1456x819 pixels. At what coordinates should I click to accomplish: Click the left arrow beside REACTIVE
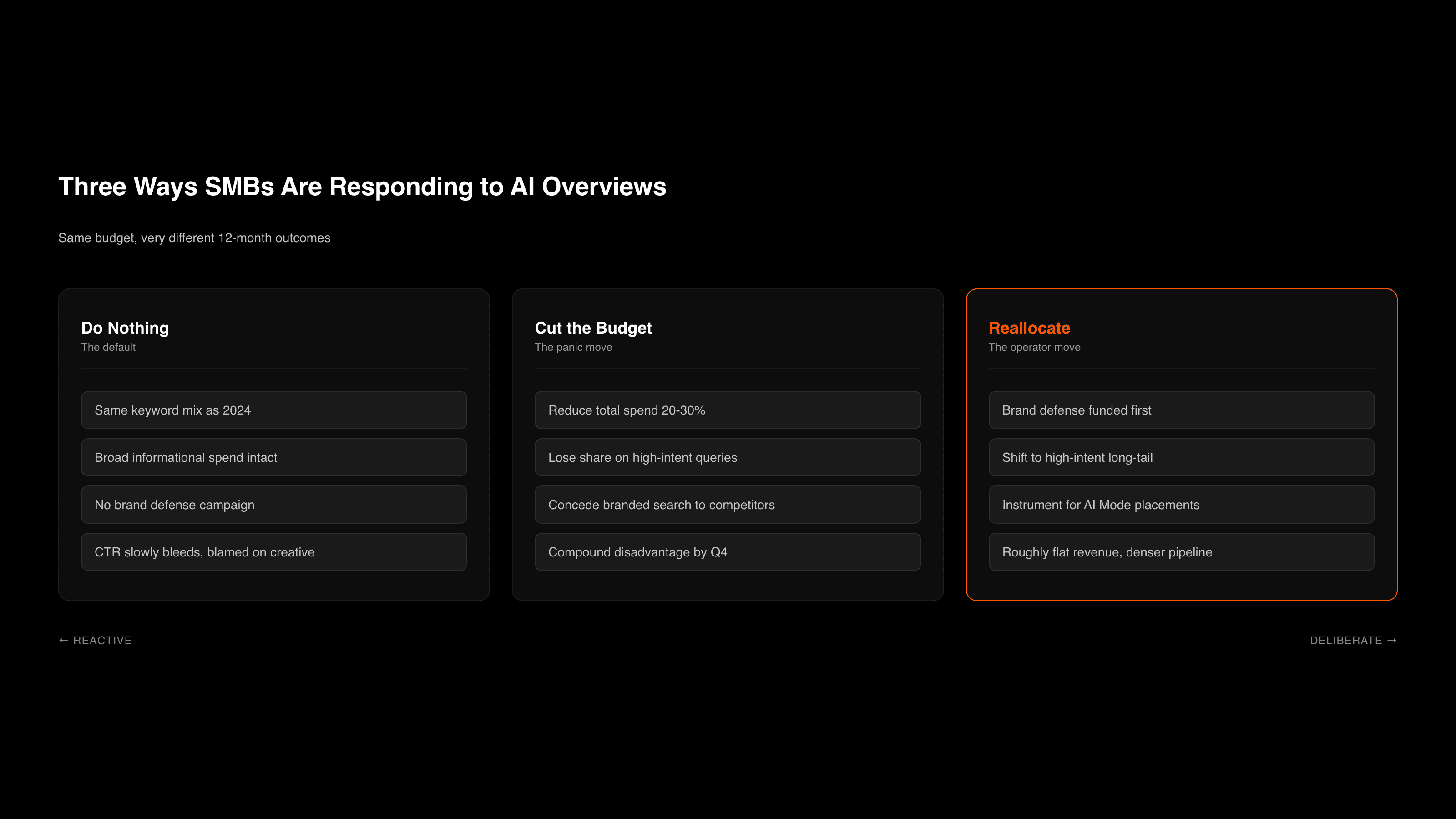pos(63,640)
